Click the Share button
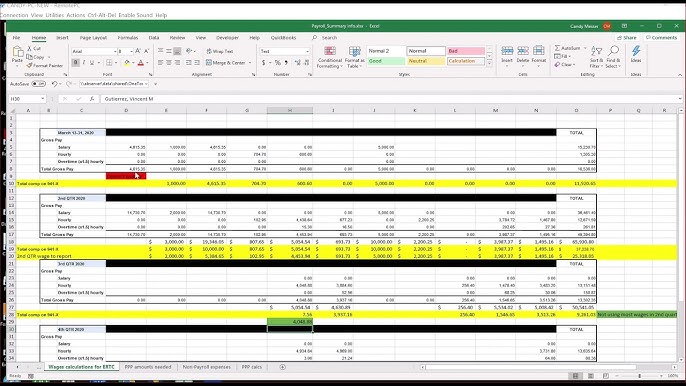 tap(626, 38)
